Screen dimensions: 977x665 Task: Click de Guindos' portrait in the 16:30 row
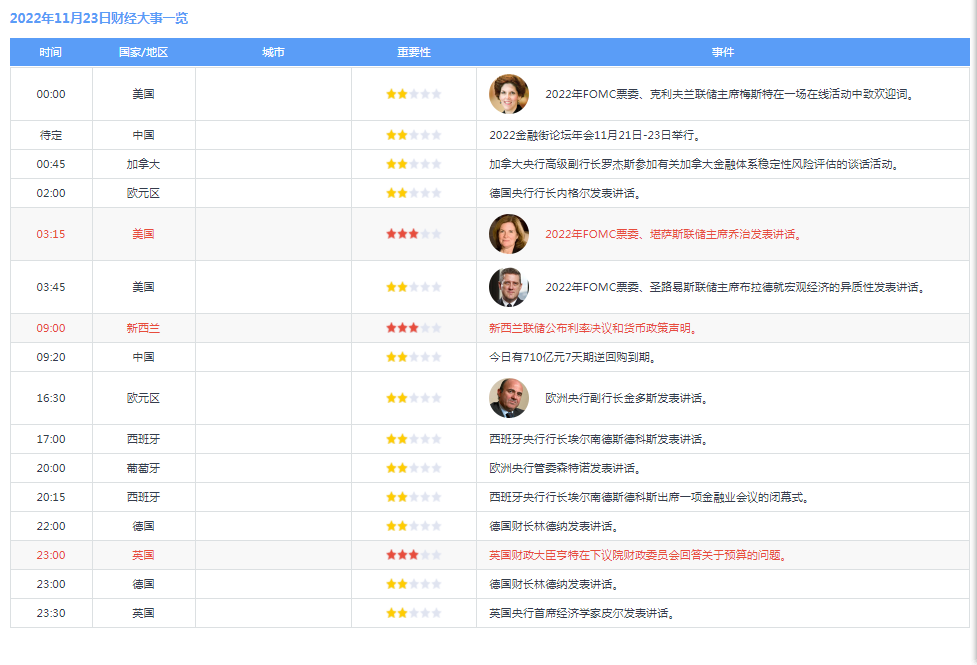508,398
